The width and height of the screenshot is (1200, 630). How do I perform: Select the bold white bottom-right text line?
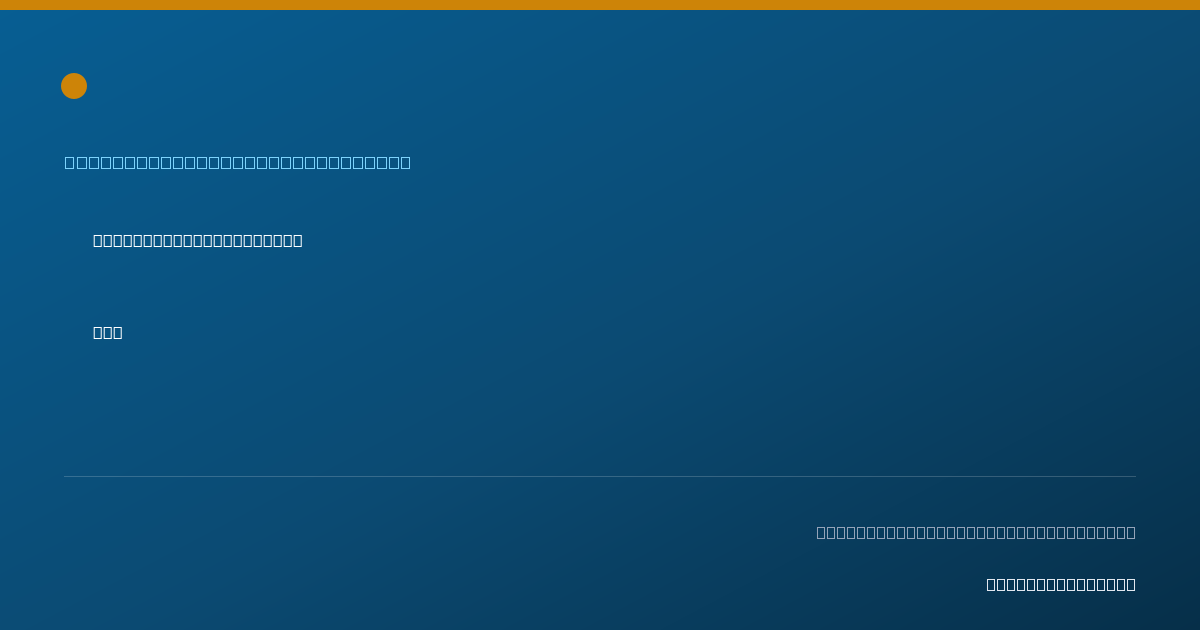pos(1061,584)
